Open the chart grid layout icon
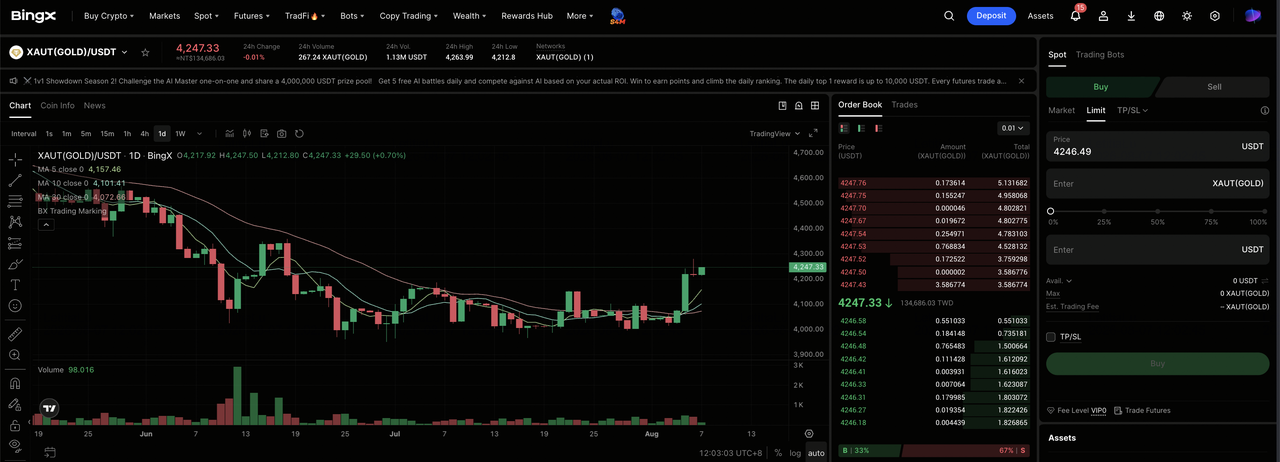 pyautogui.click(x=815, y=105)
